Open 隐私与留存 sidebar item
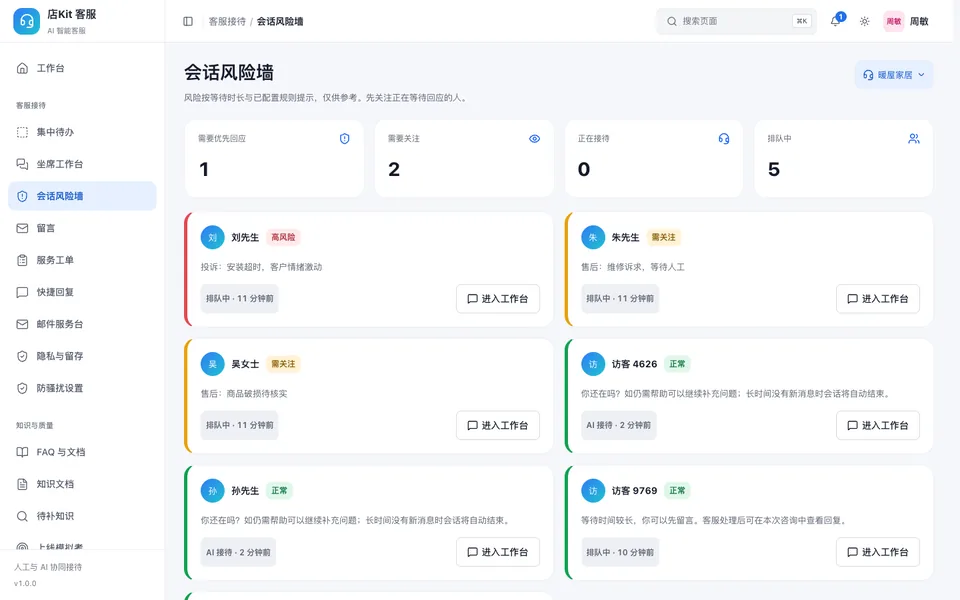Screen dimensions: 960x600 point(82,356)
